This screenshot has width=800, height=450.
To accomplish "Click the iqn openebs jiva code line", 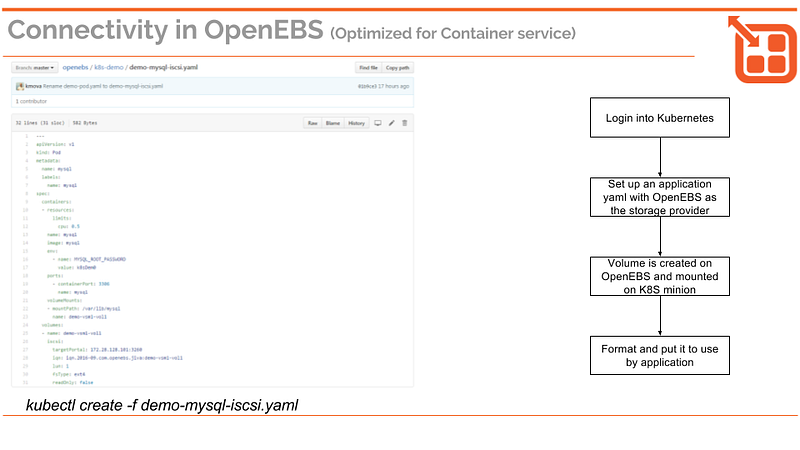I will [x=117, y=358].
